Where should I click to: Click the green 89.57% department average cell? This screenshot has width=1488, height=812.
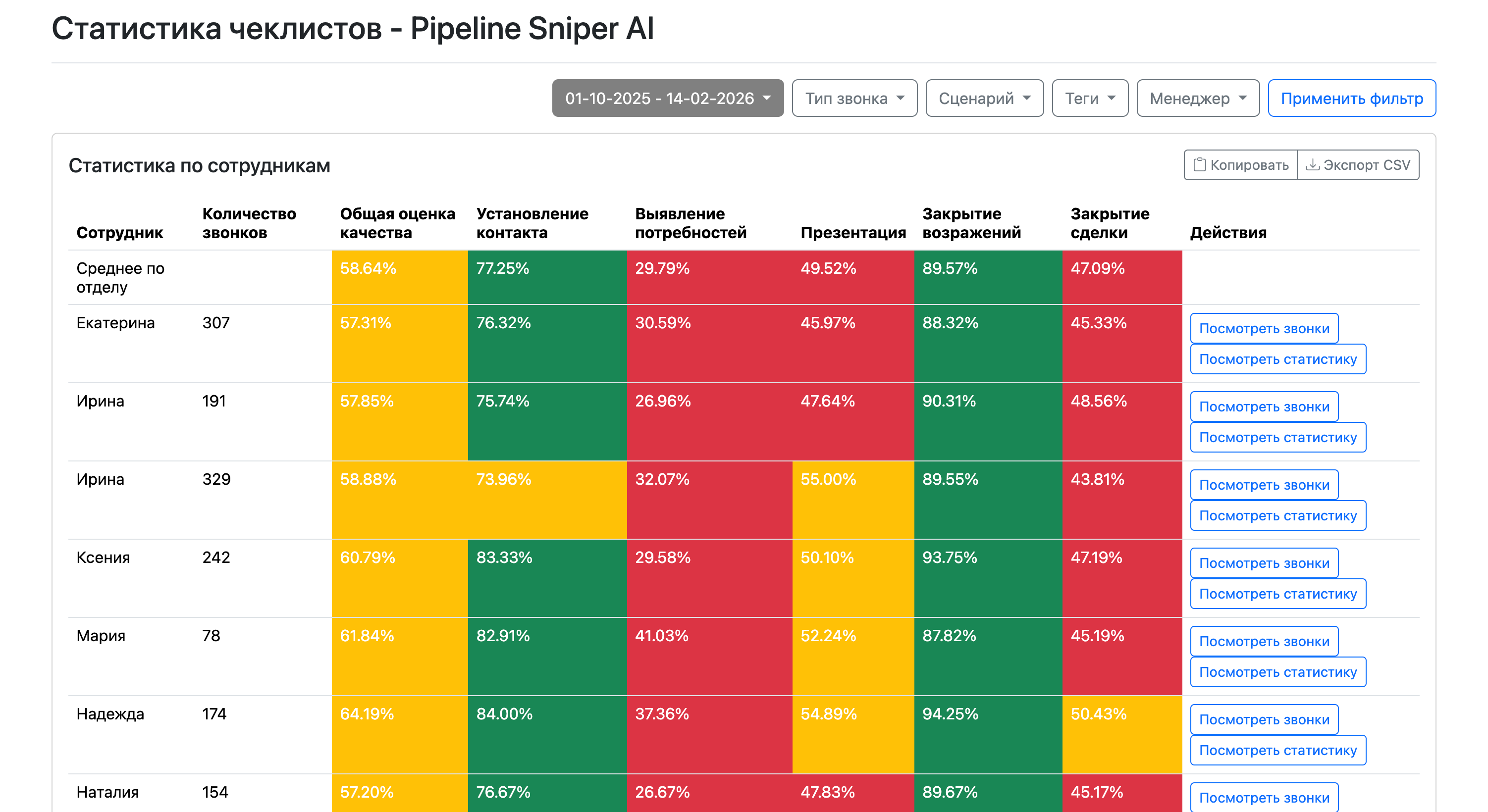(987, 277)
